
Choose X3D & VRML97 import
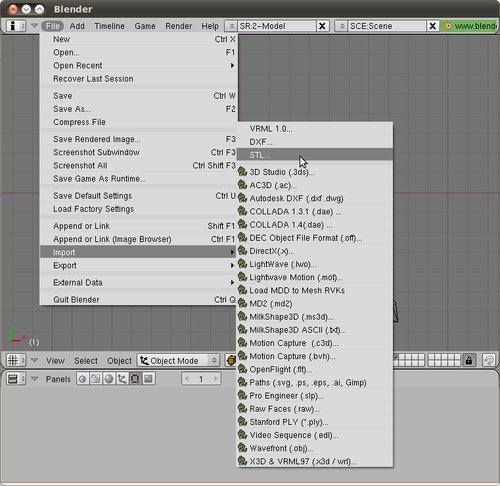[x=315, y=461]
